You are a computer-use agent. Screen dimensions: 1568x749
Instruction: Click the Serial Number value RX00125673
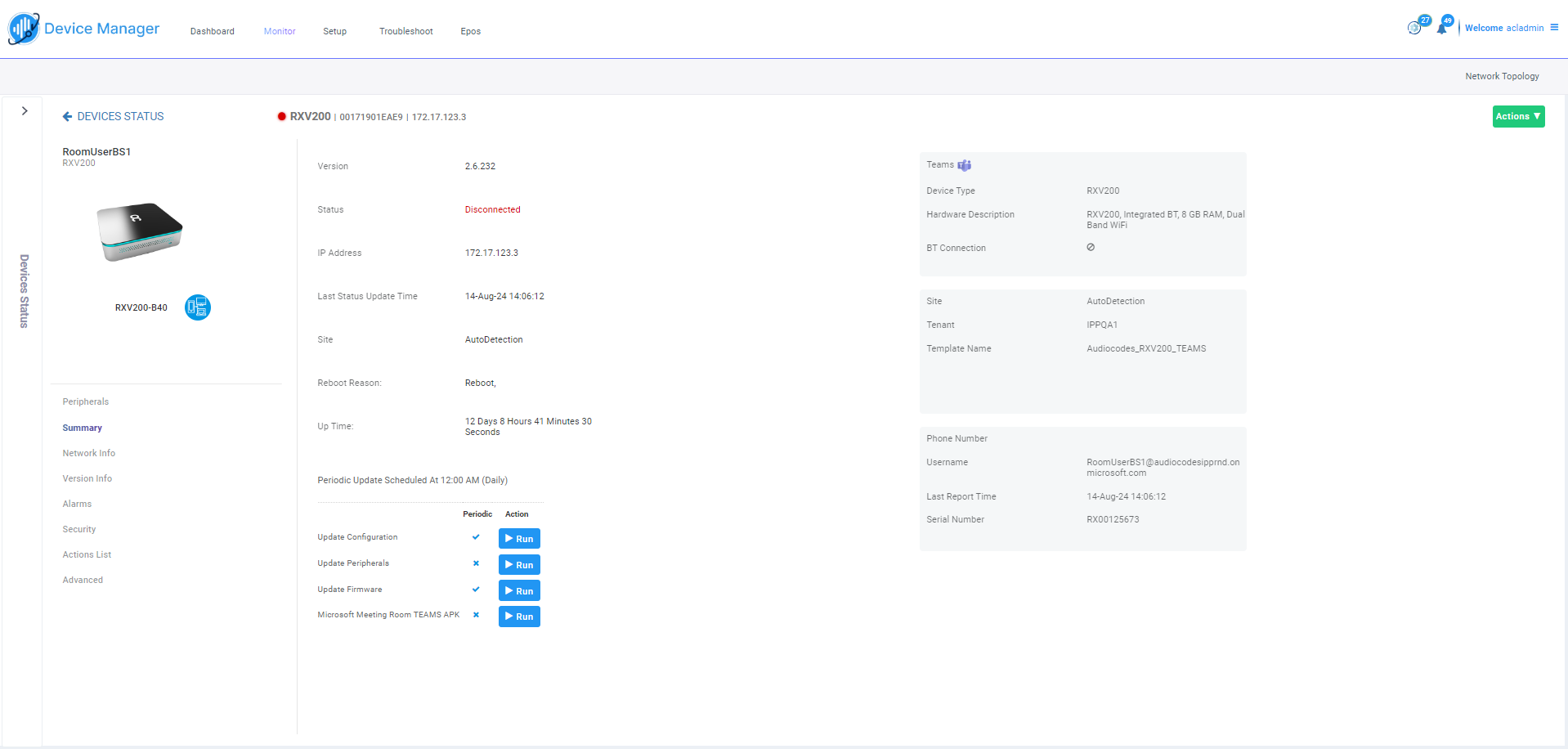(1113, 519)
